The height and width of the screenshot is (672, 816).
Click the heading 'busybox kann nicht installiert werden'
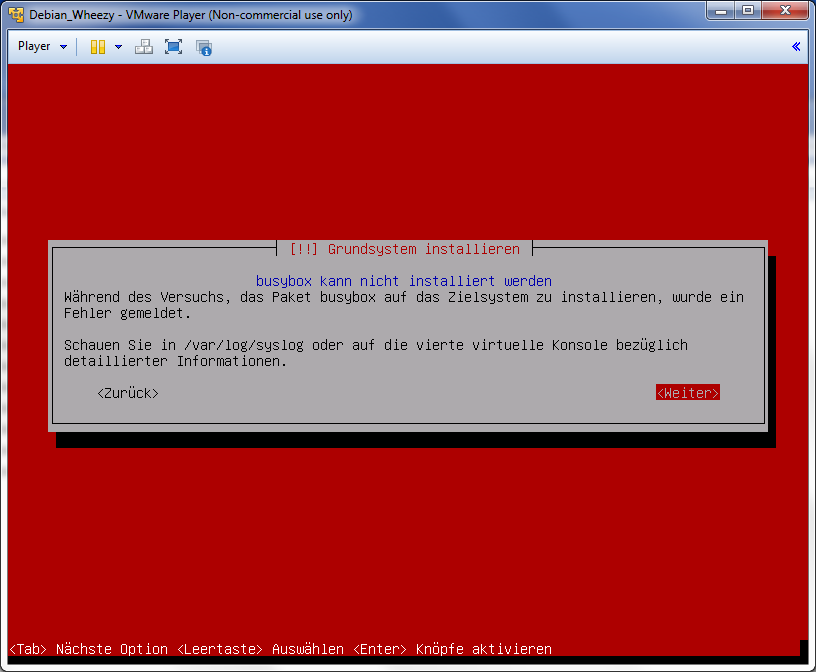tap(404, 281)
